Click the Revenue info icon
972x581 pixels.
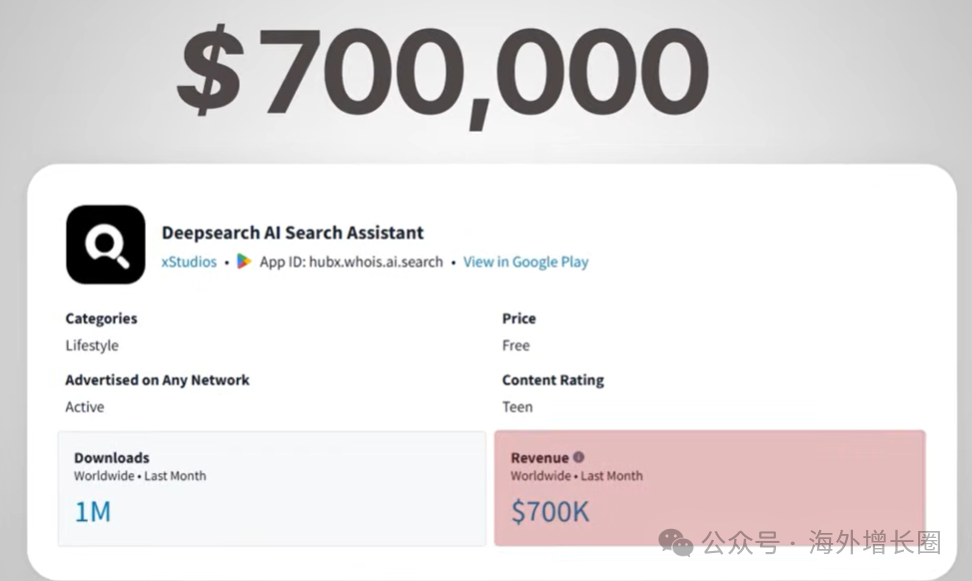pyautogui.click(x=579, y=457)
